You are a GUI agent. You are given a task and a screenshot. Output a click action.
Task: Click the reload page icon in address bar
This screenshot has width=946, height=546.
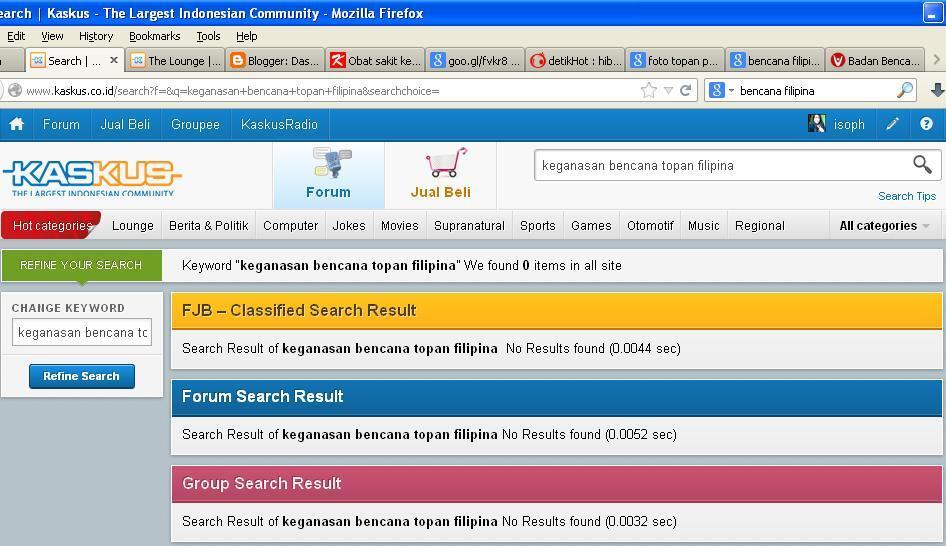point(685,90)
